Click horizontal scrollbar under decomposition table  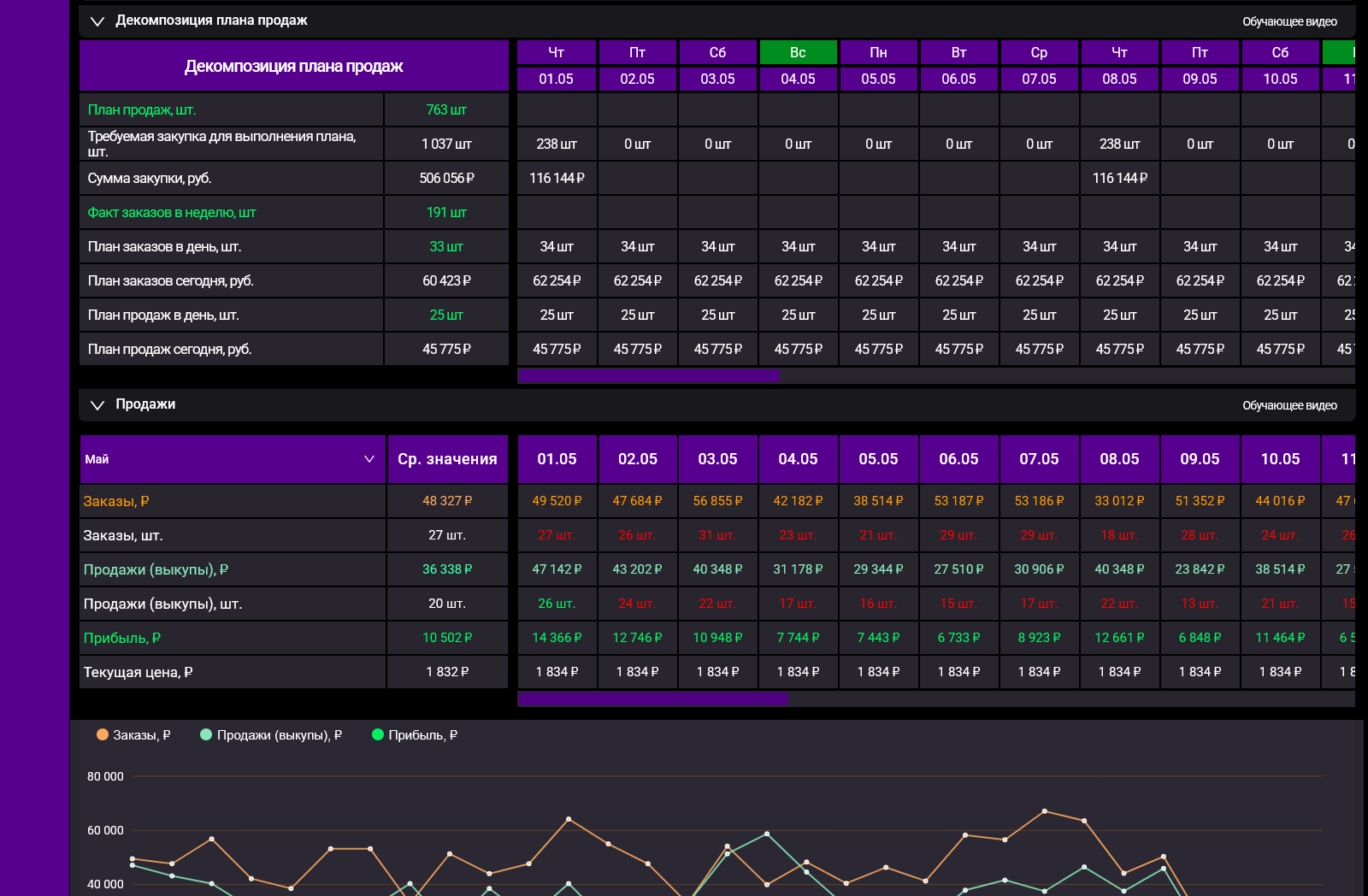pyautogui.click(x=648, y=375)
